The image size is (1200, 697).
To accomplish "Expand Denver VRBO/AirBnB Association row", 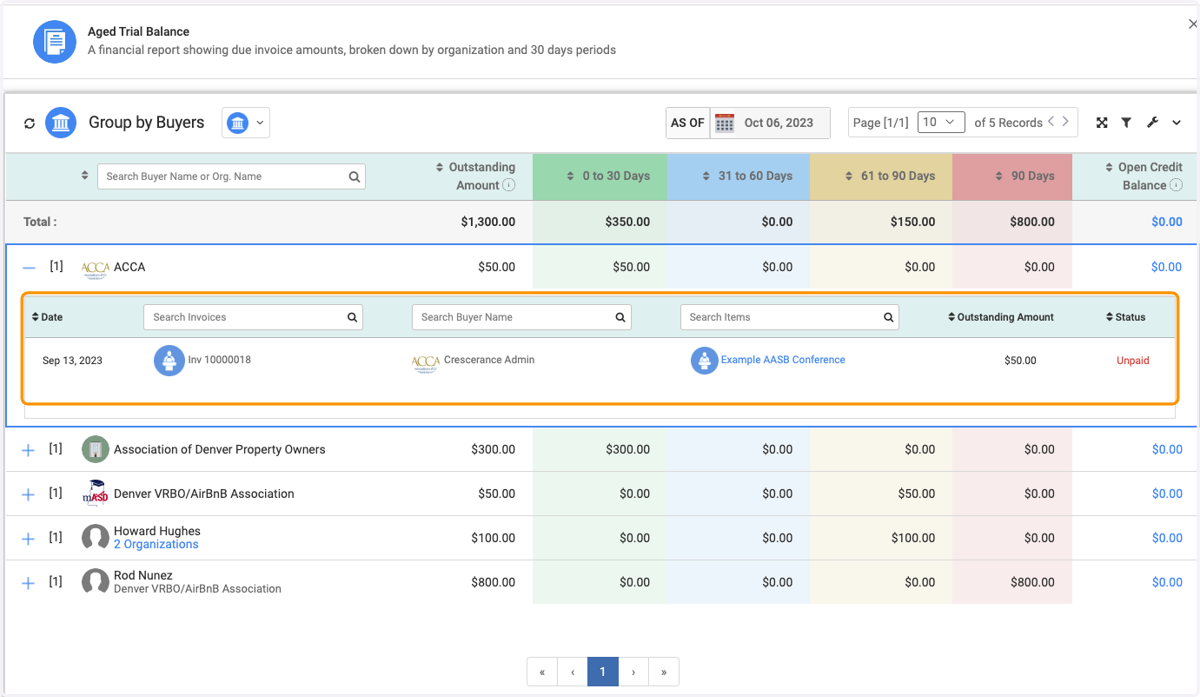I will tap(28, 494).
